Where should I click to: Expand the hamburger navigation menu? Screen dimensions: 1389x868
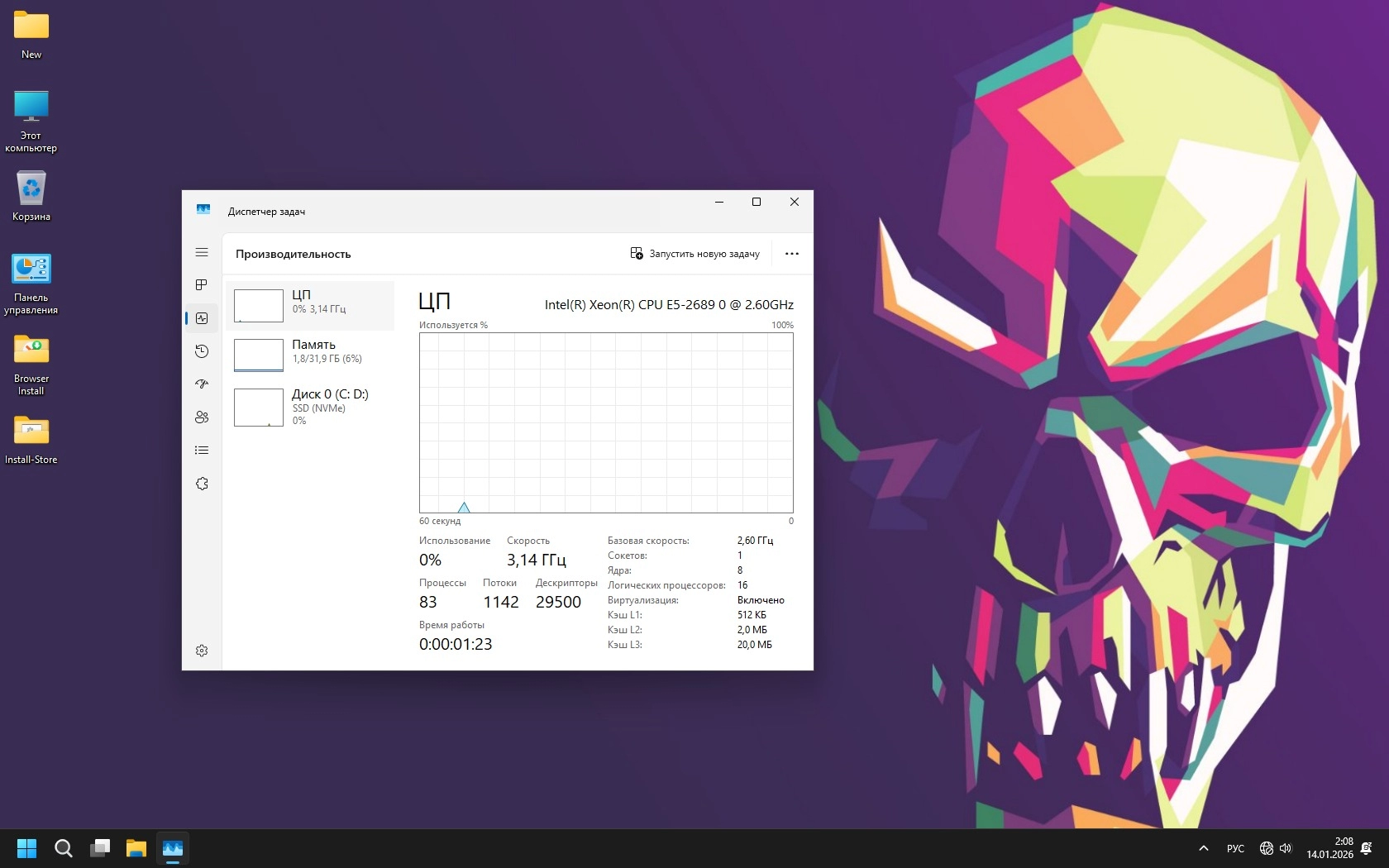[202, 252]
